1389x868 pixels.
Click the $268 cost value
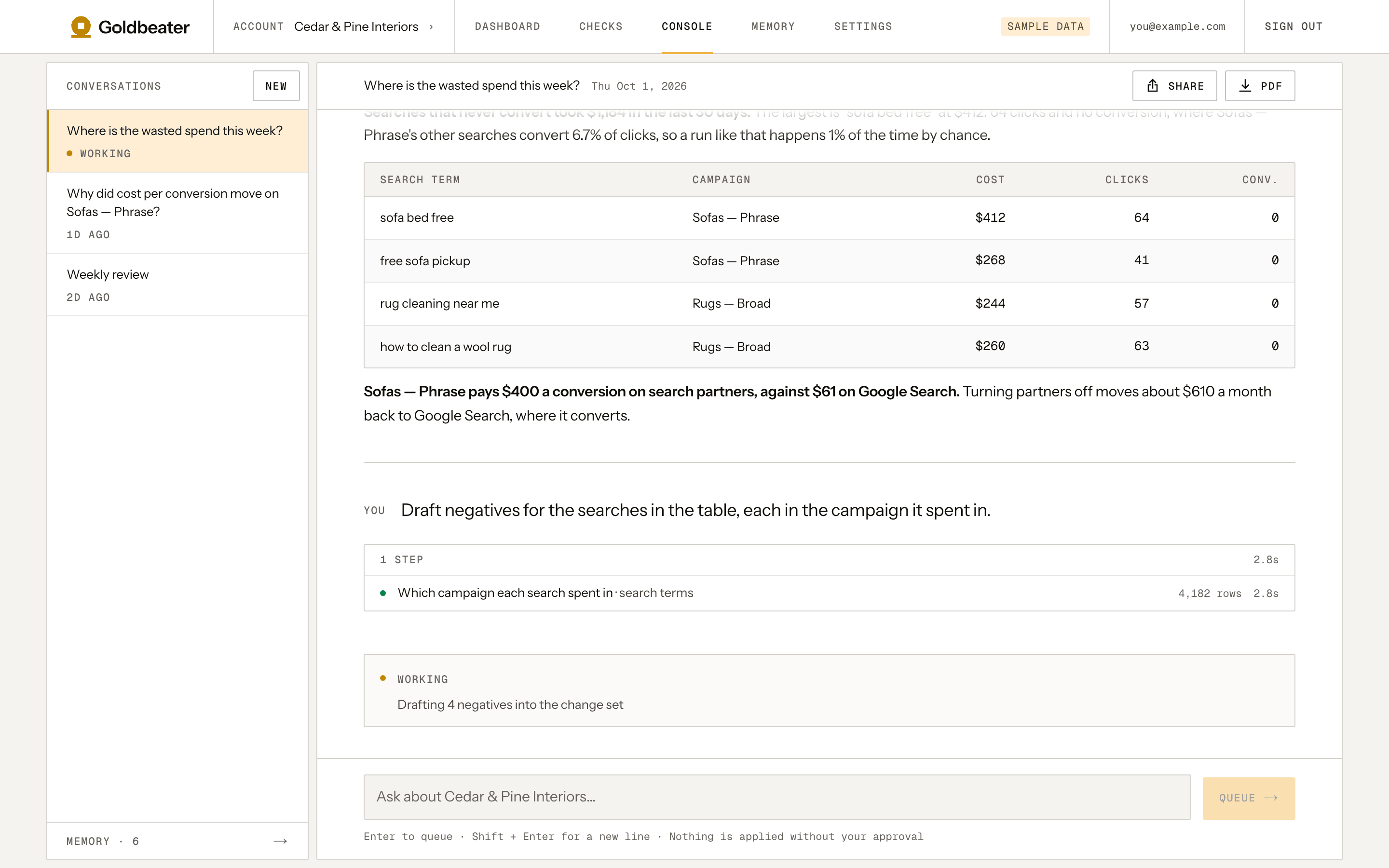point(990,260)
